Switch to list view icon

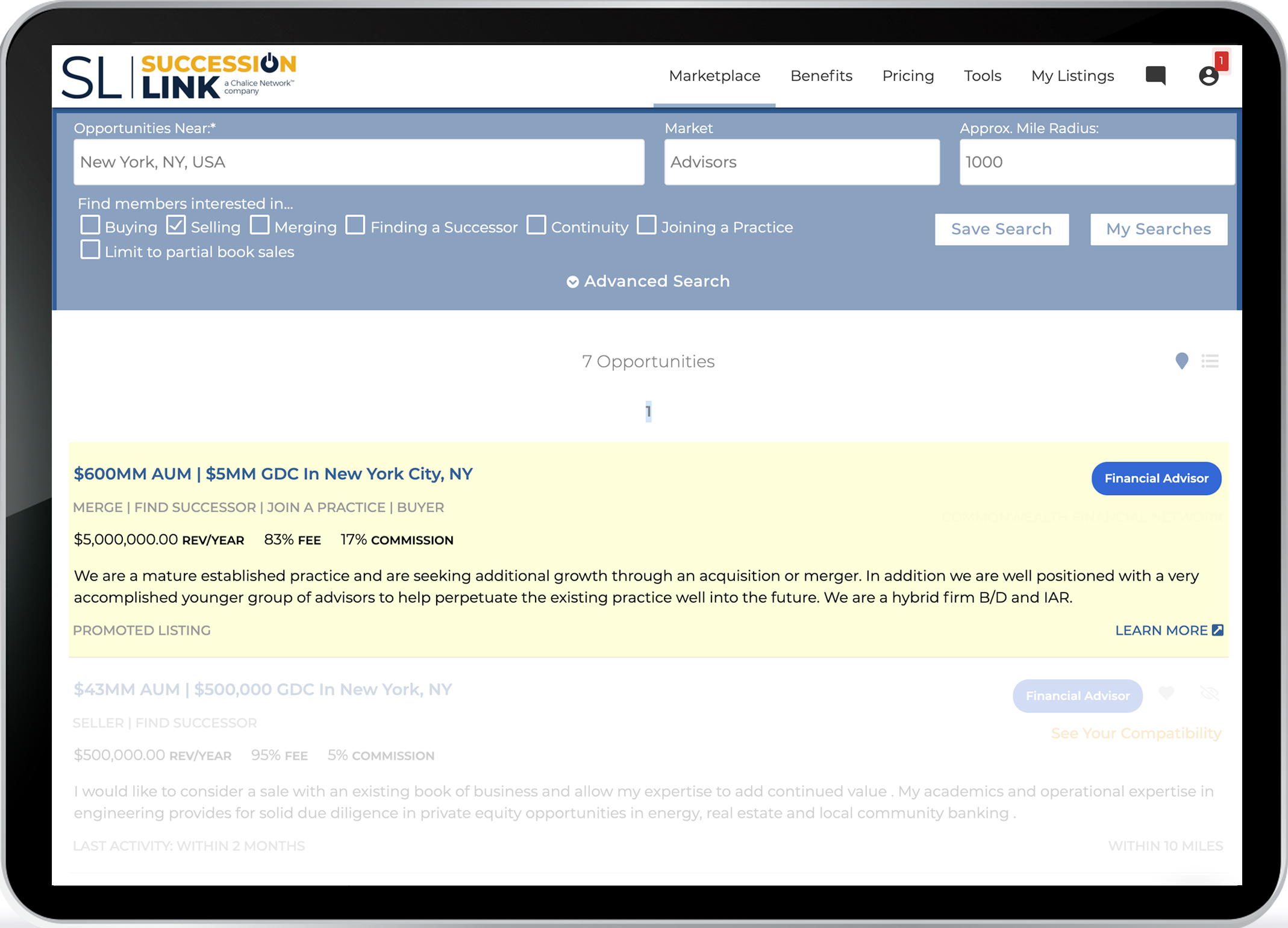point(1210,361)
